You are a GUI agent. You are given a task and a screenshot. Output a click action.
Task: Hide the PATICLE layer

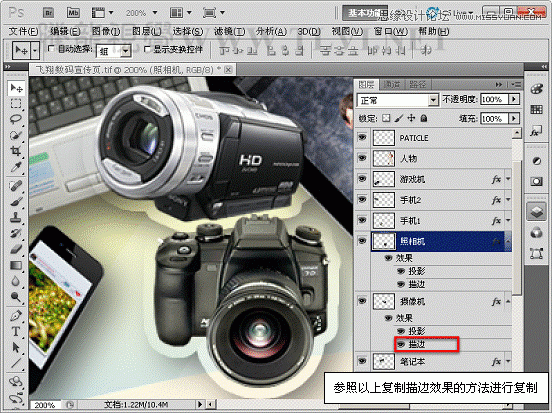362,137
